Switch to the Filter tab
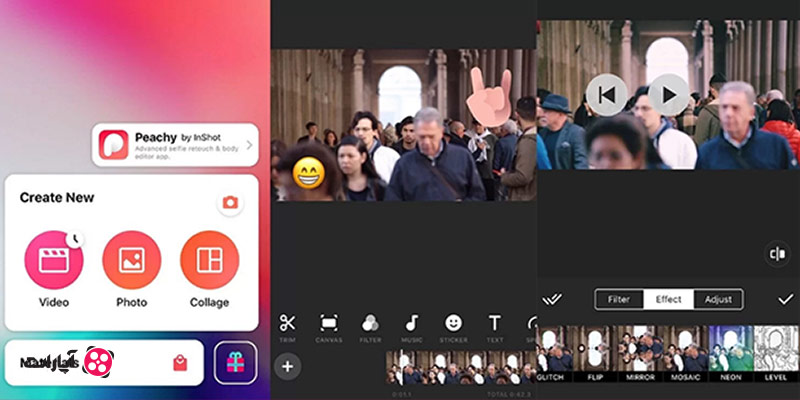Viewport: 800px width, 400px height. 619,299
